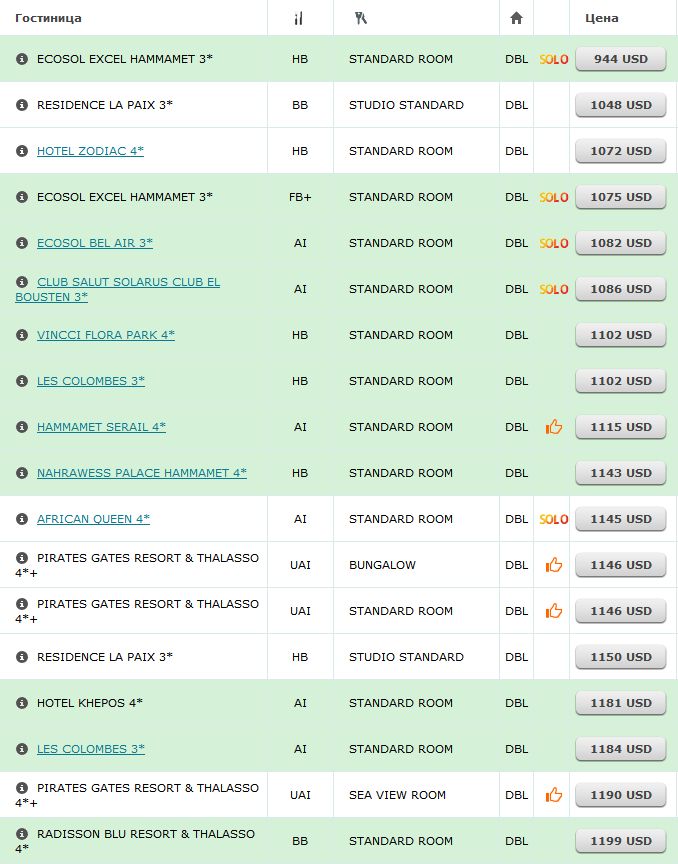Choose the 1086 USD price button

tap(621, 289)
